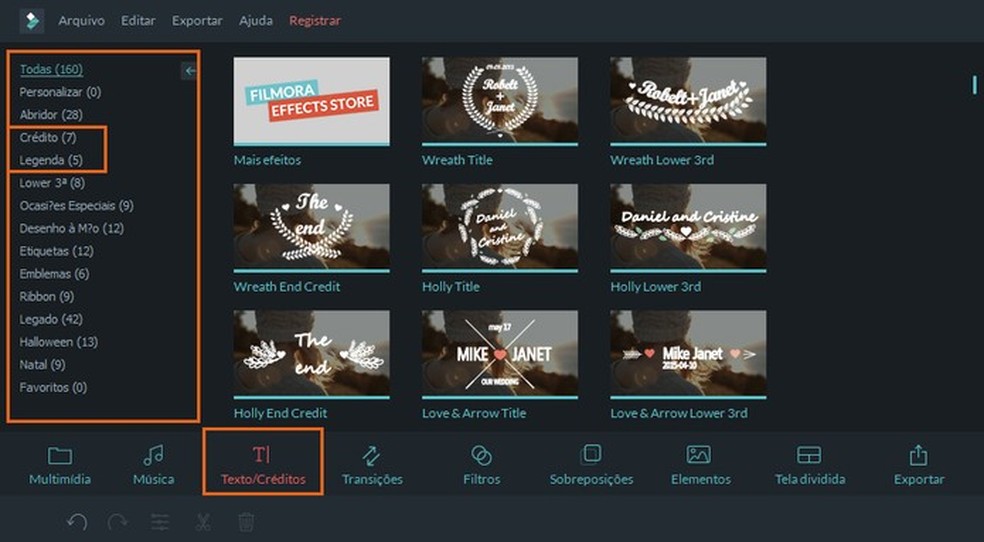Screen dimensions: 984x542
Task: Click the Wreath Title caption text
Action: click(457, 160)
